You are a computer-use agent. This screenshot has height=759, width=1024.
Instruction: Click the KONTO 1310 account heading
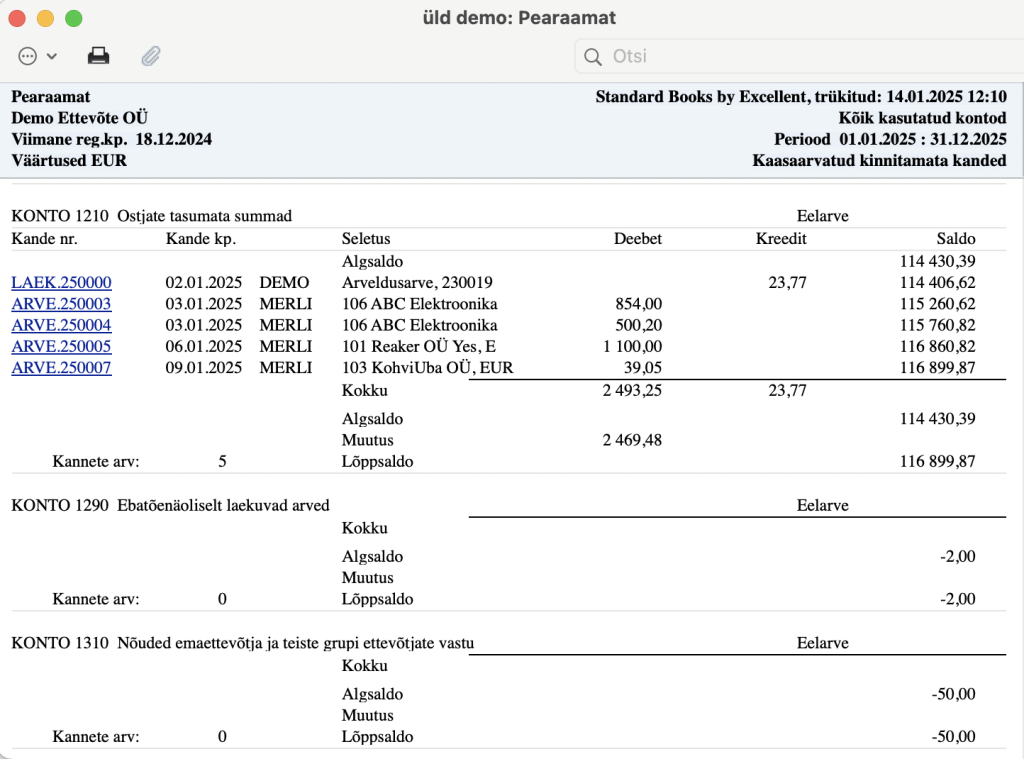(x=242, y=643)
